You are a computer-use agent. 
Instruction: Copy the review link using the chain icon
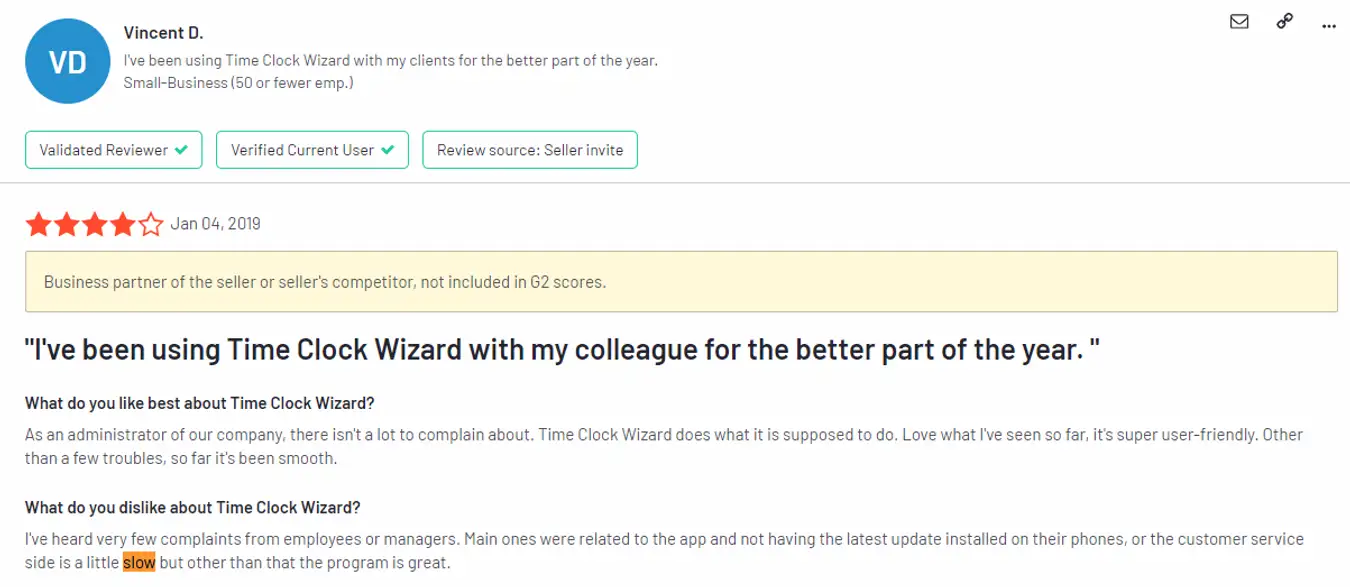tap(1284, 21)
